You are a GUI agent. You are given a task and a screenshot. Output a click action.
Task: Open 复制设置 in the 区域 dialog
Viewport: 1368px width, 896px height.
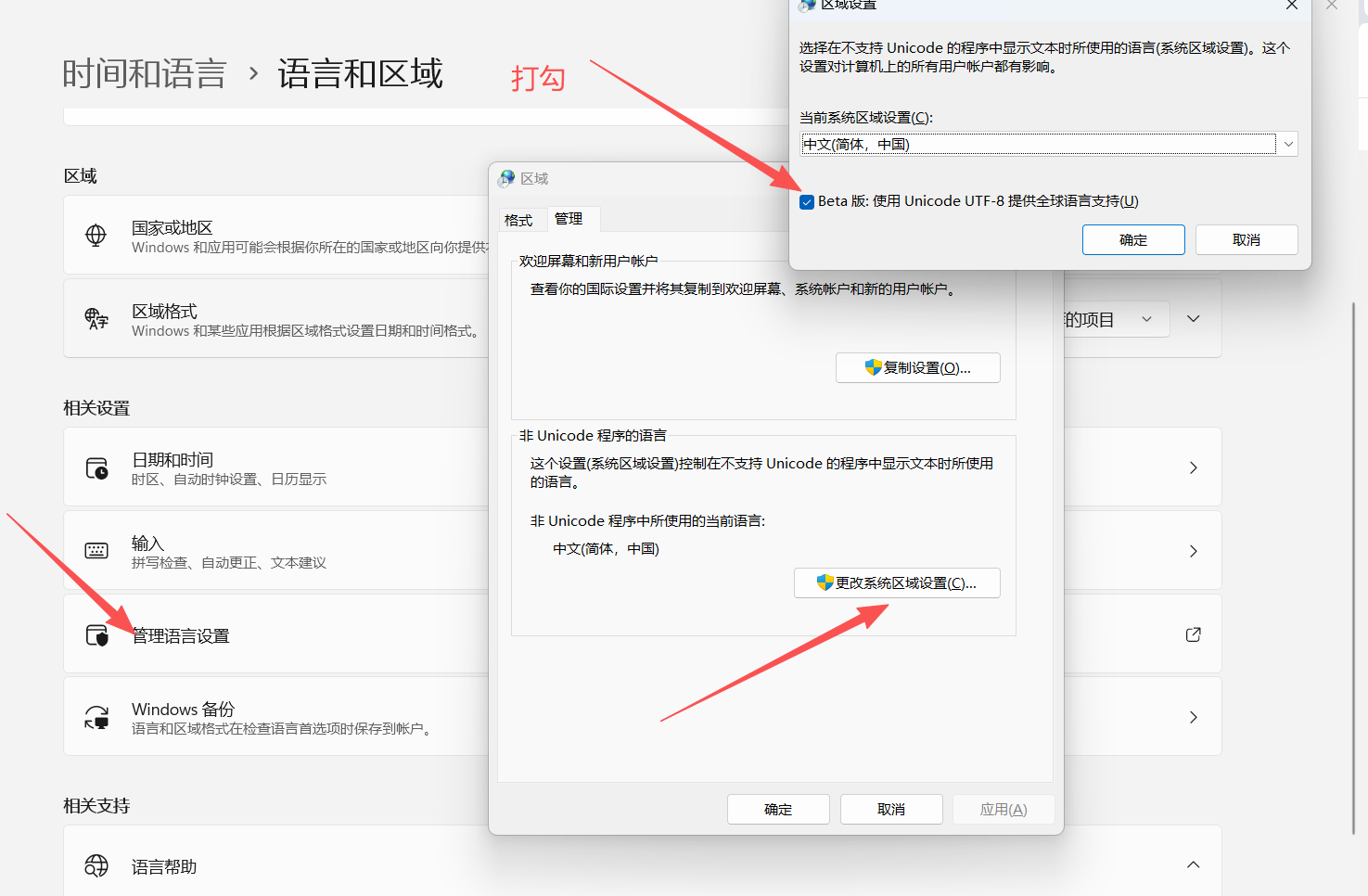(918, 367)
